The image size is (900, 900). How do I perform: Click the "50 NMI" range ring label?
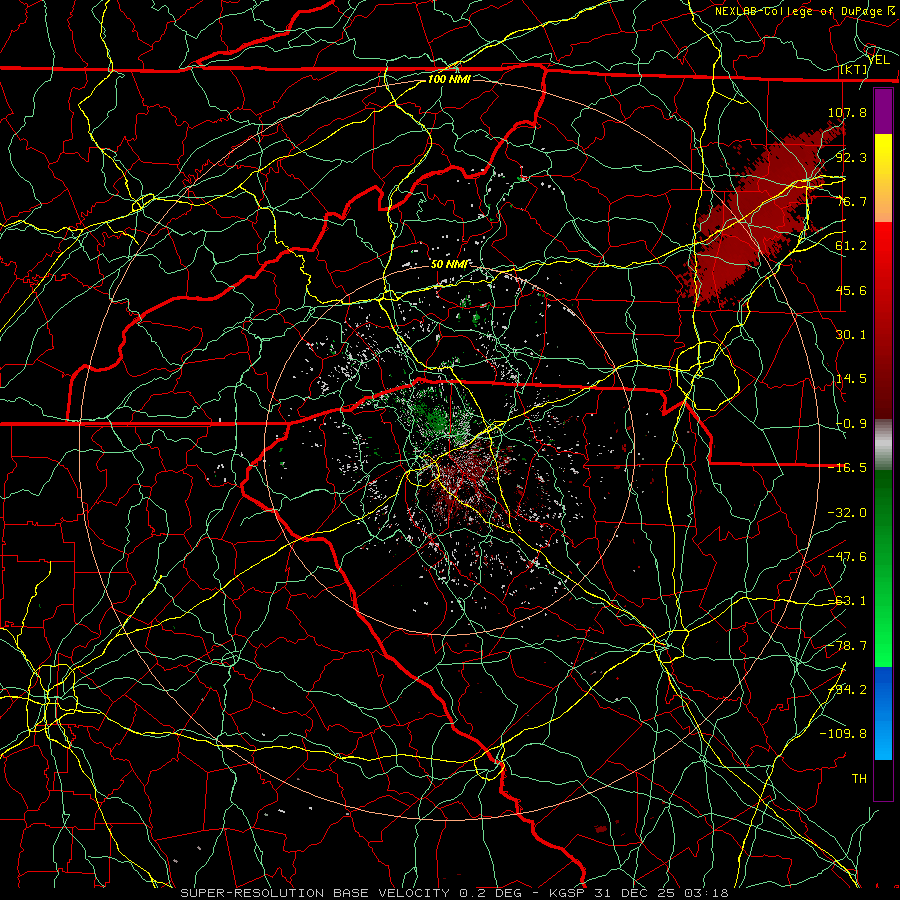point(449,264)
